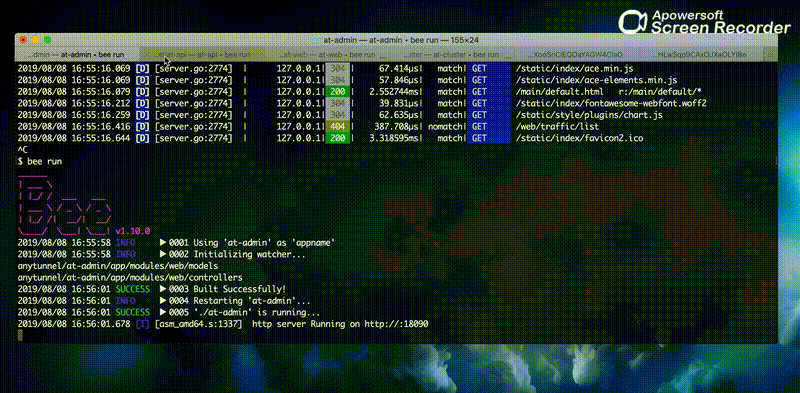Open the tab ending in YAGW4ClaO

(x=577, y=54)
